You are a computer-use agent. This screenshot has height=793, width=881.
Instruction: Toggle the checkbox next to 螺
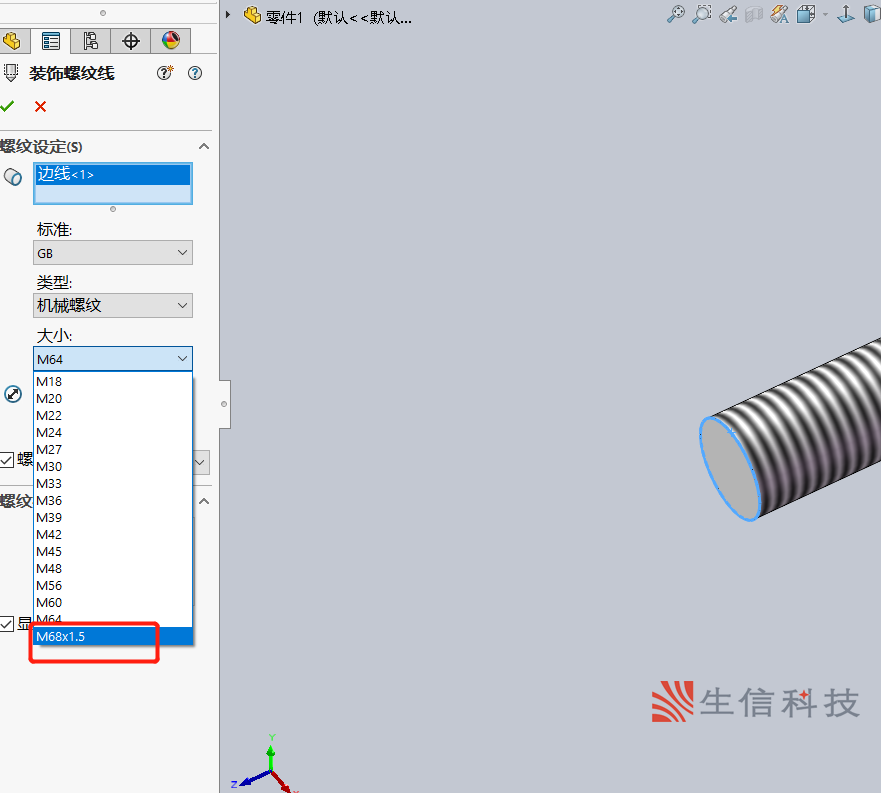7,460
